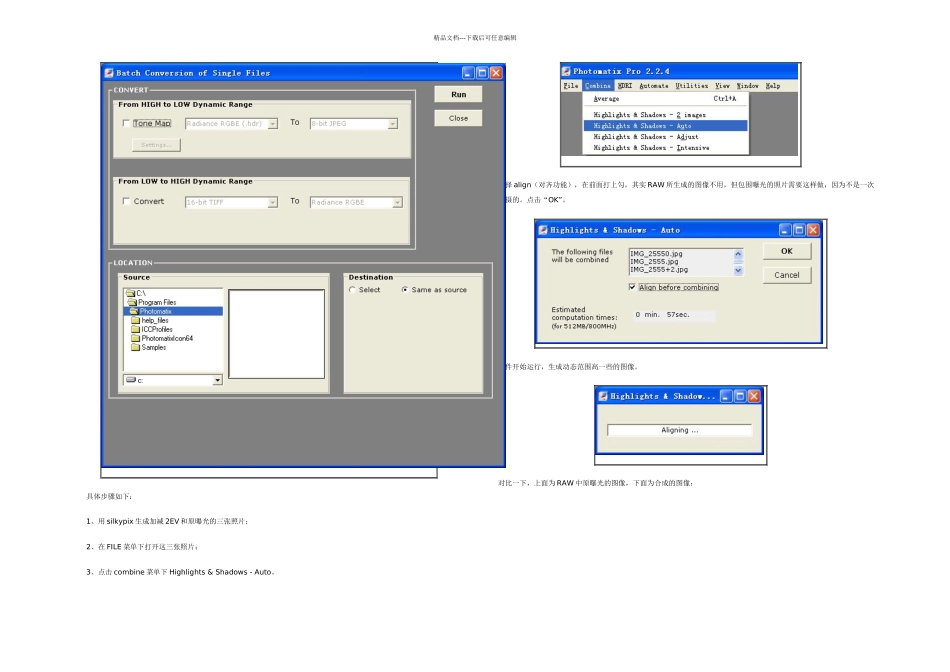Click the Photomatix folder icon in source tree

pos(134,311)
